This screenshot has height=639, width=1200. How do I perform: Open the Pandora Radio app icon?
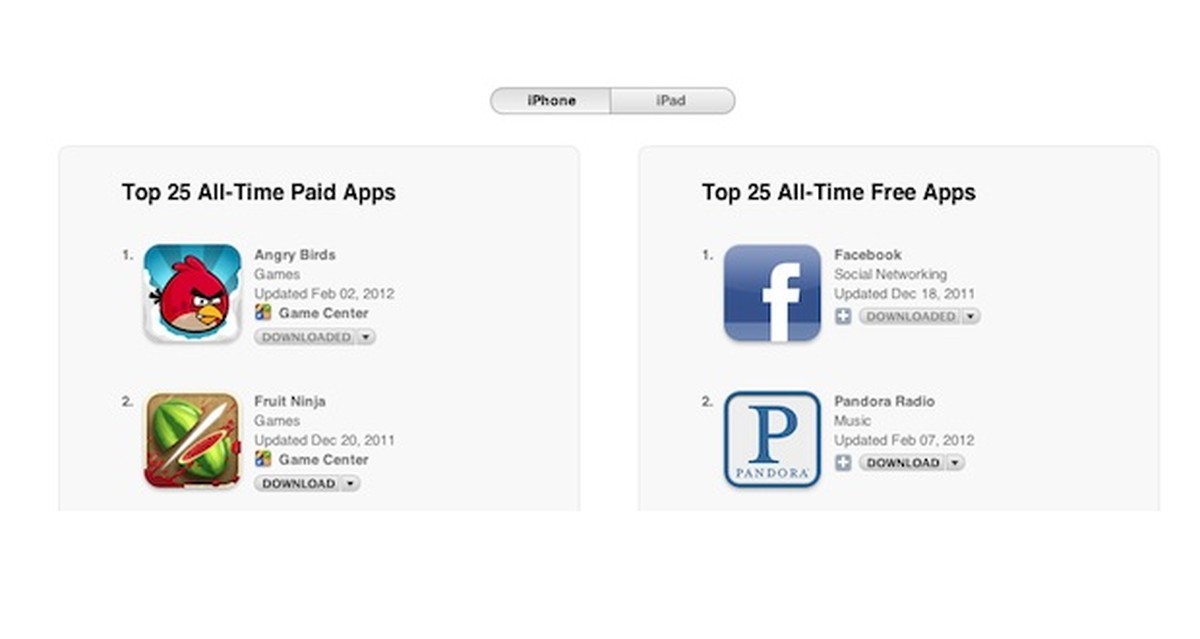click(772, 440)
